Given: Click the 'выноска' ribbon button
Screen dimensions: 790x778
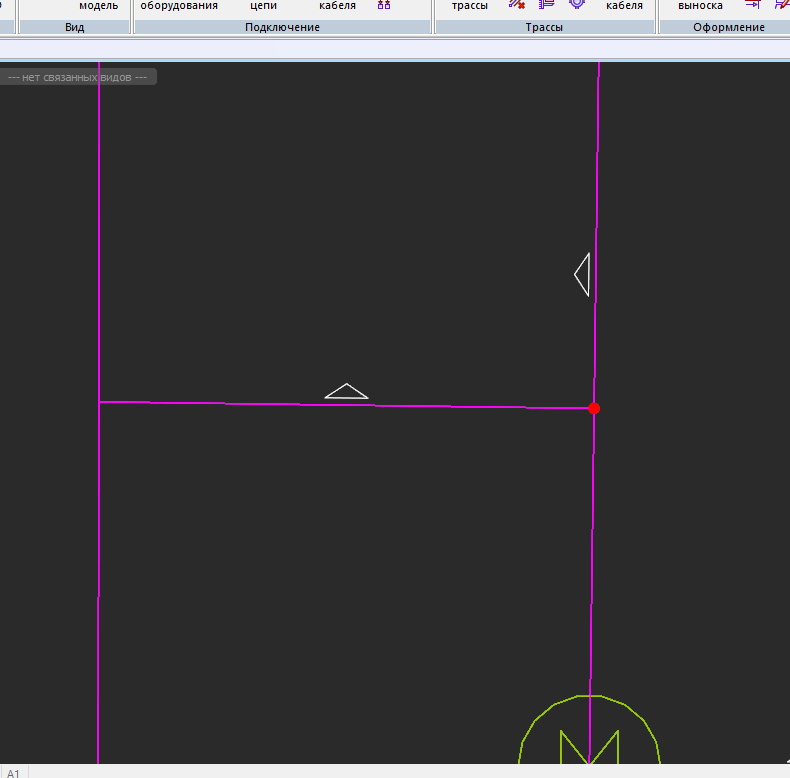Looking at the screenshot, I should [x=700, y=6].
